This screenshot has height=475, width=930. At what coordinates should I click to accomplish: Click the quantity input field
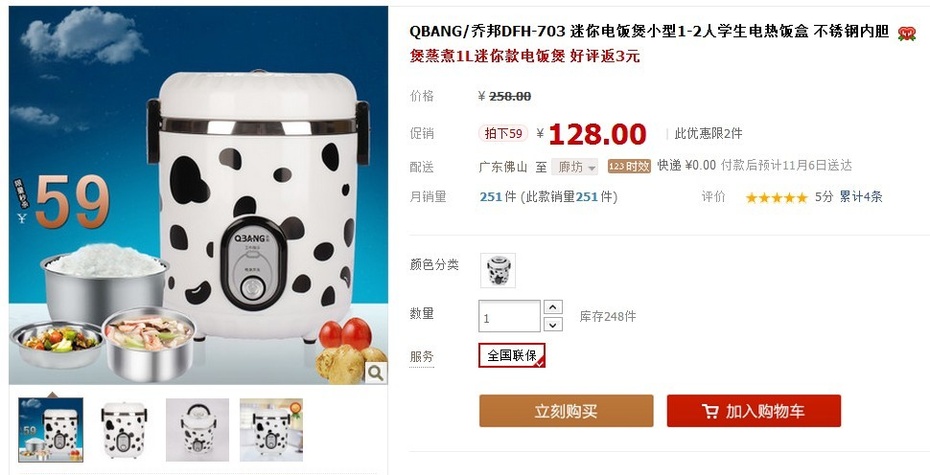(x=509, y=316)
